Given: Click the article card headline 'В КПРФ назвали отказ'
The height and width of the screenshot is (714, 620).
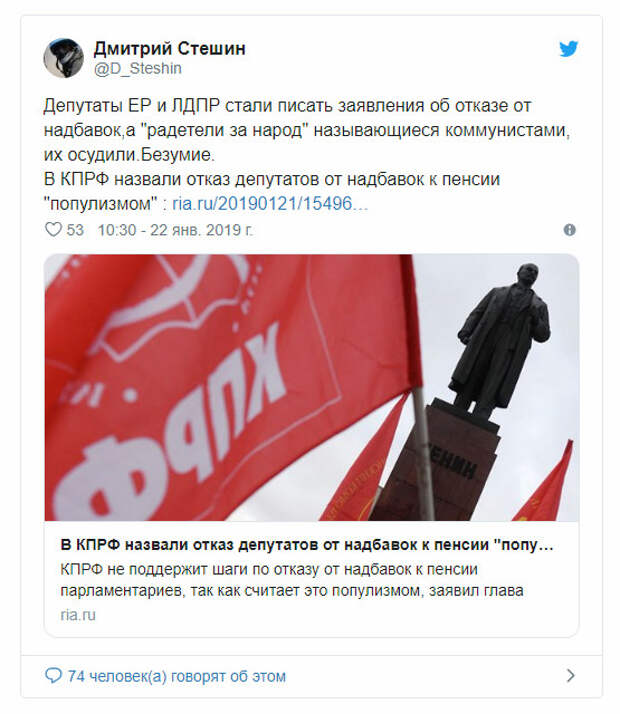Looking at the screenshot, I should (306, 545).
